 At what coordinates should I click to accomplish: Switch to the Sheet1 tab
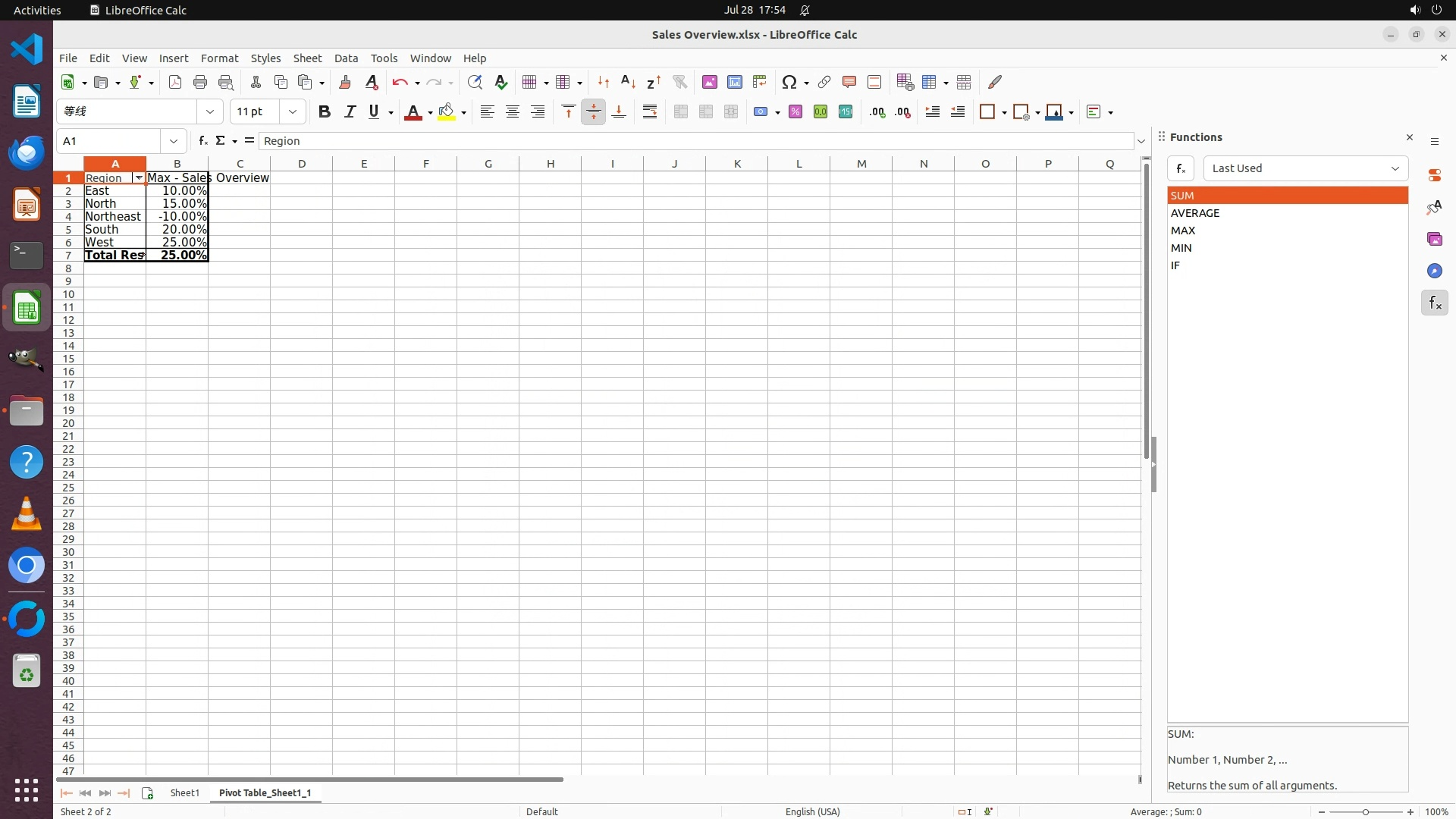[184, 792]
